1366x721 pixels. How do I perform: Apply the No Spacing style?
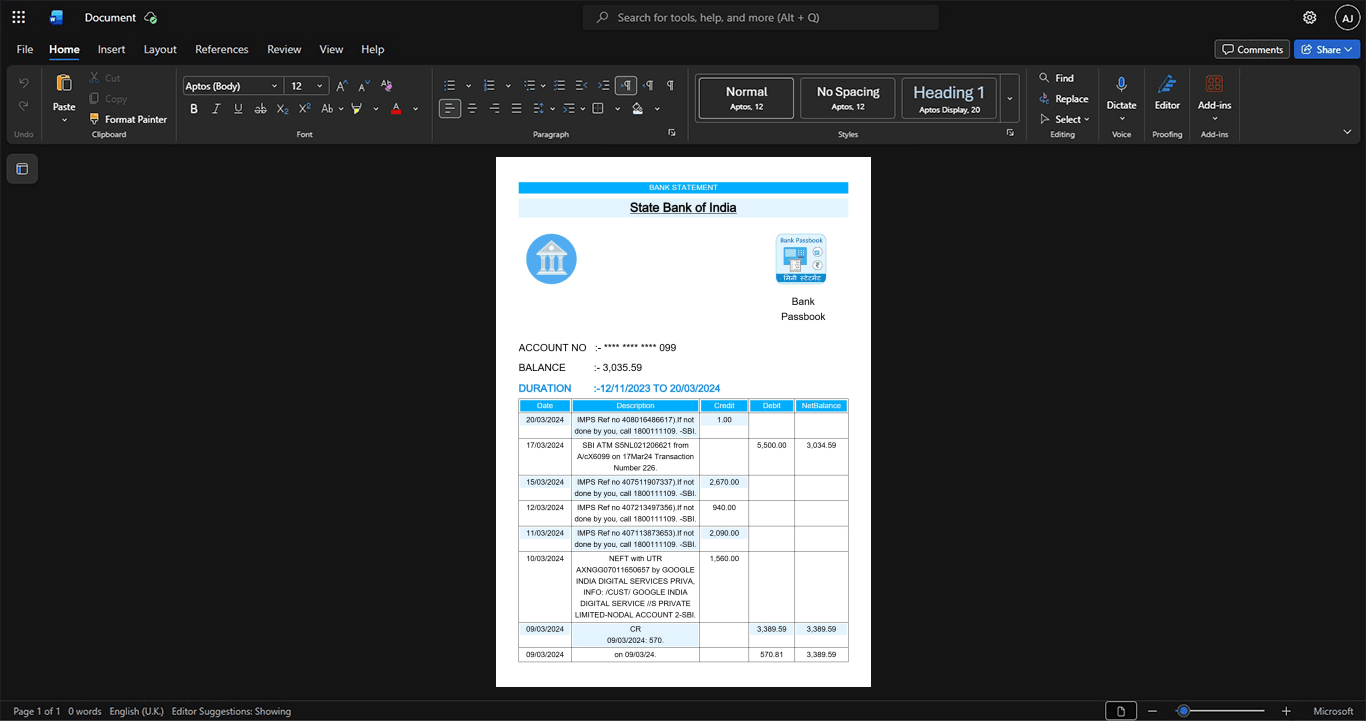click(x=848, y=99)
